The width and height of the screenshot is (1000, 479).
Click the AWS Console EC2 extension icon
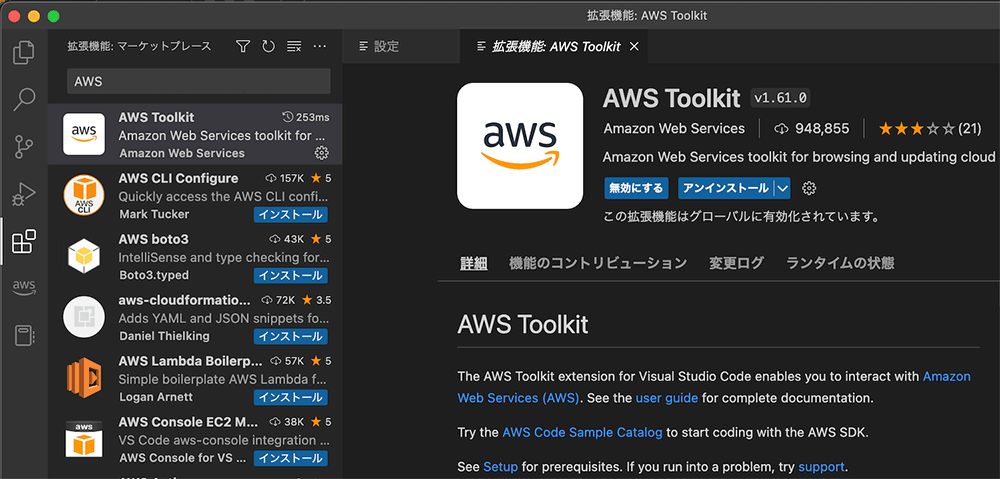[84, 439]
